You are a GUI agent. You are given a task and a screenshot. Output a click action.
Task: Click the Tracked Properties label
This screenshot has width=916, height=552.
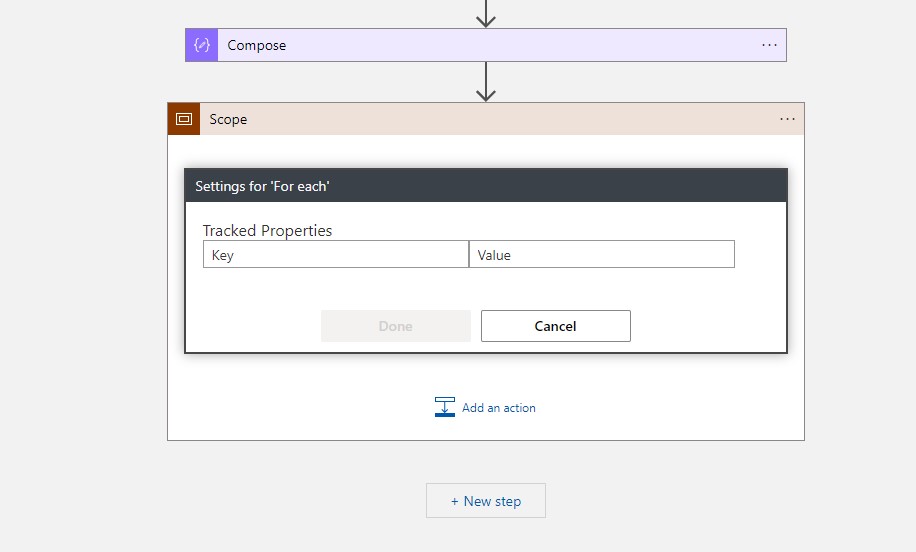[267, 231]
